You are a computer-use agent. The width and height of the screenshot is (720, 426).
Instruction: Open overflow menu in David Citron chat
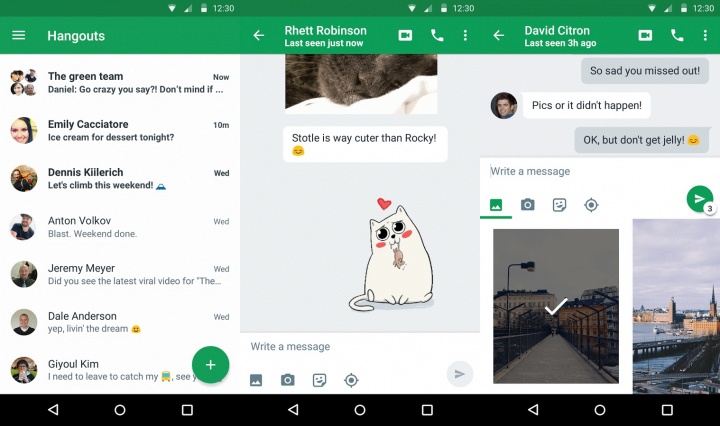(x=705, y=35)
